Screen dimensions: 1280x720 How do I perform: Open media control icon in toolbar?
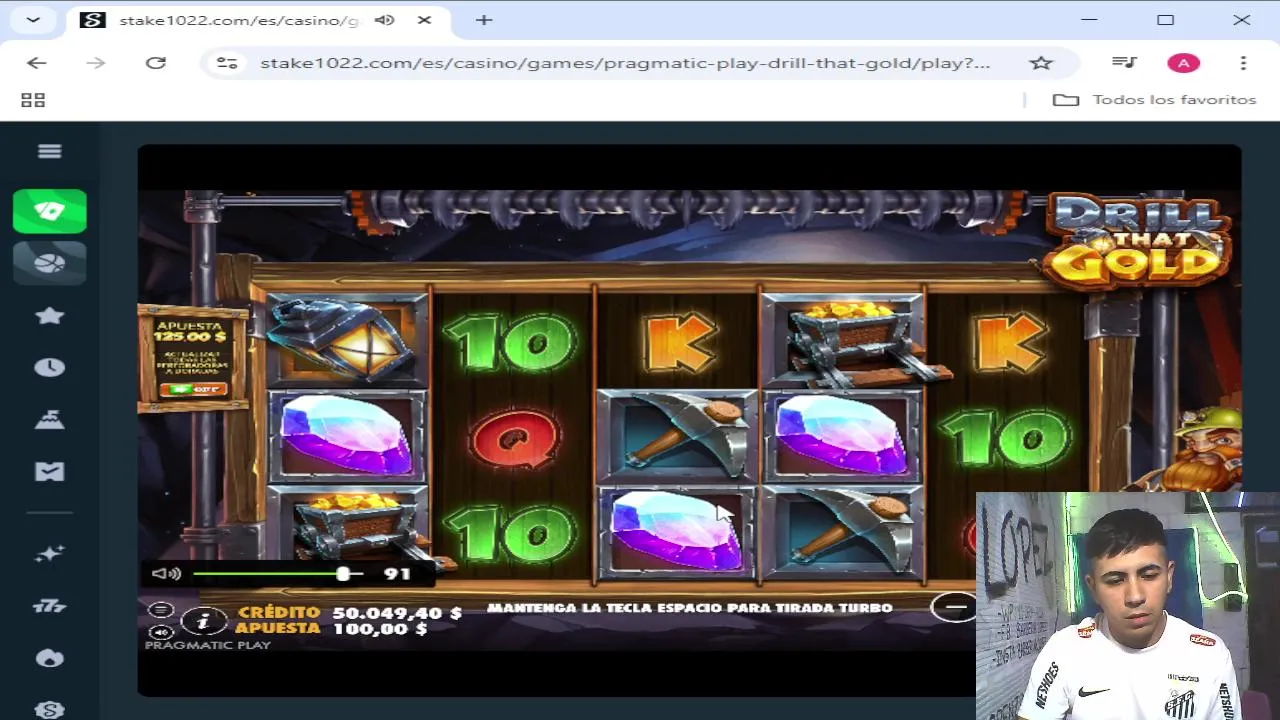(1124, 63)
